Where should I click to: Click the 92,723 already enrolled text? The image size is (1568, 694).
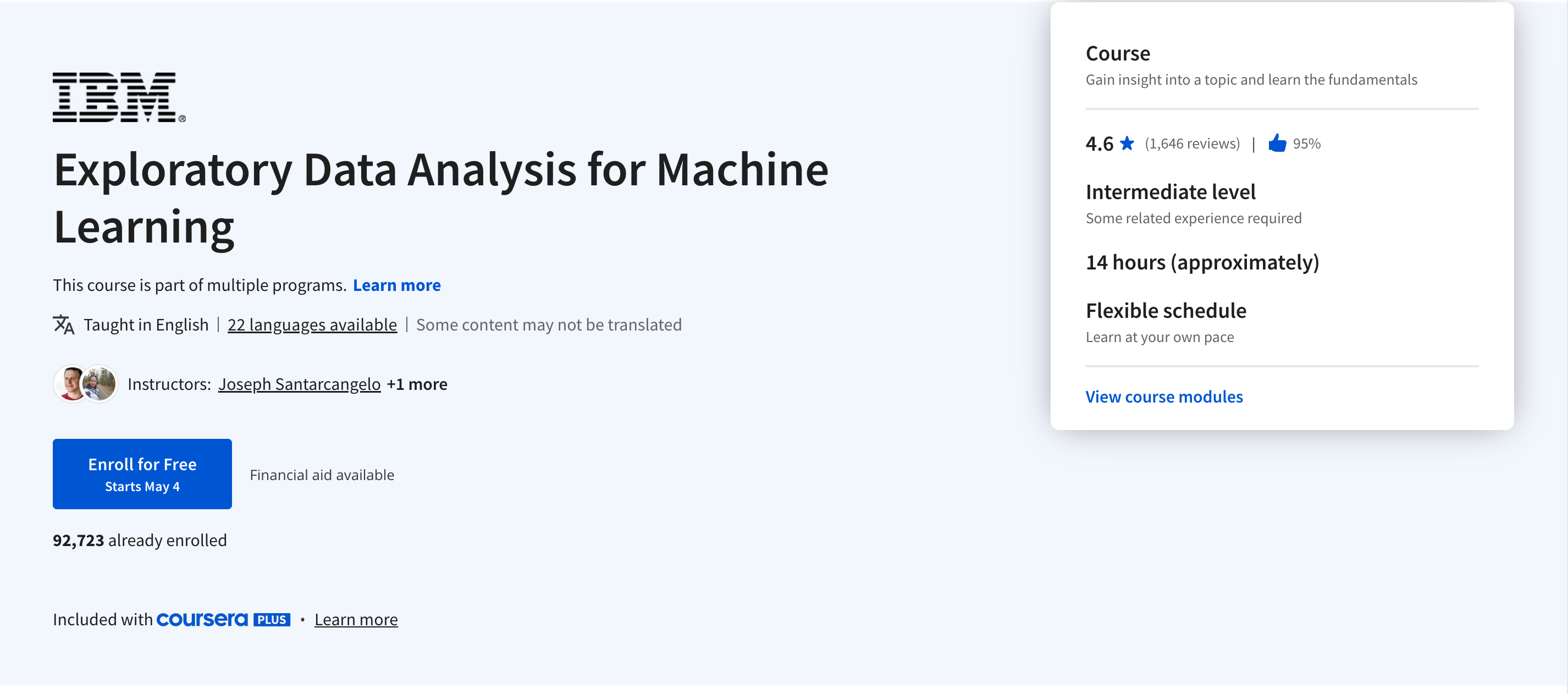tap(140, 541)
